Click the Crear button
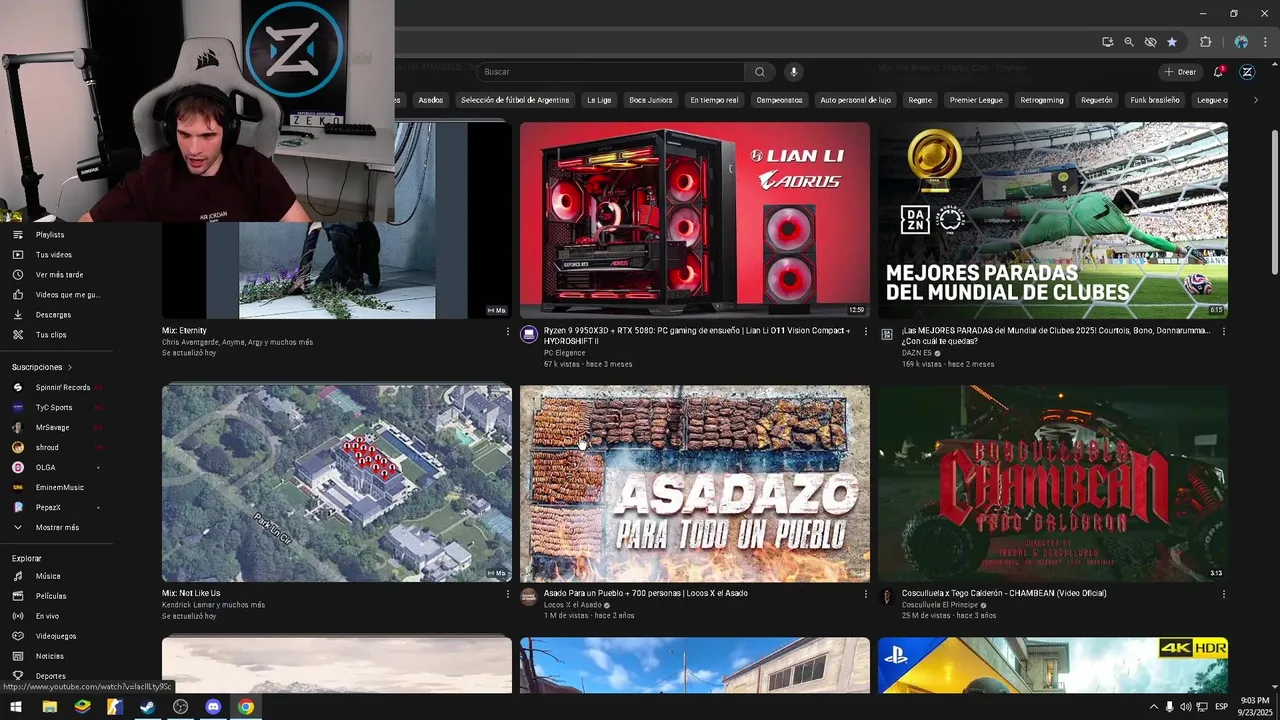The width and height of the screenshot is (1280, 720). coord(1181,72)
